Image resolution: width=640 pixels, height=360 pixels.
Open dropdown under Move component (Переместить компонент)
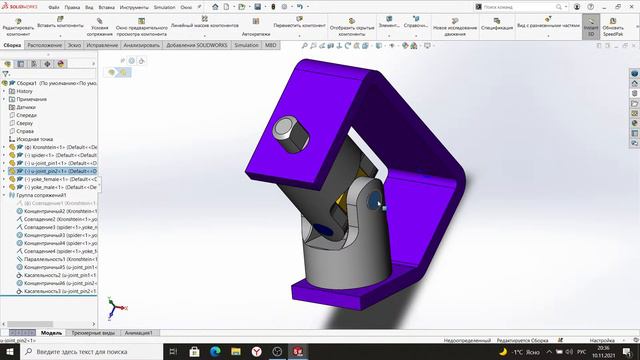(x=299, y=36)
